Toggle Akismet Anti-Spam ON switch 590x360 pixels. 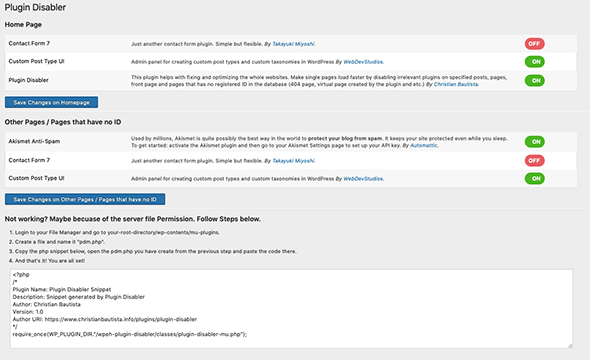(534, 142)
